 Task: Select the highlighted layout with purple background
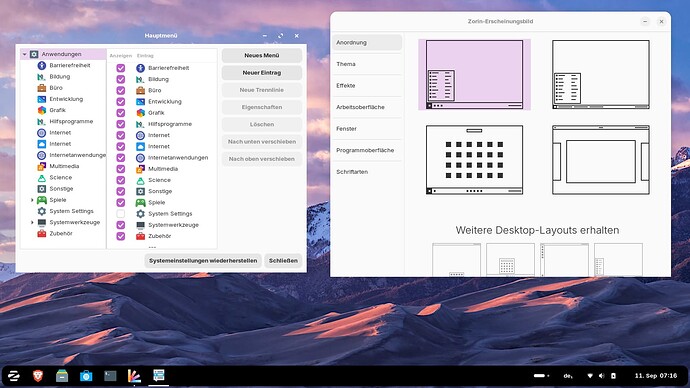(x=474, y=74)
